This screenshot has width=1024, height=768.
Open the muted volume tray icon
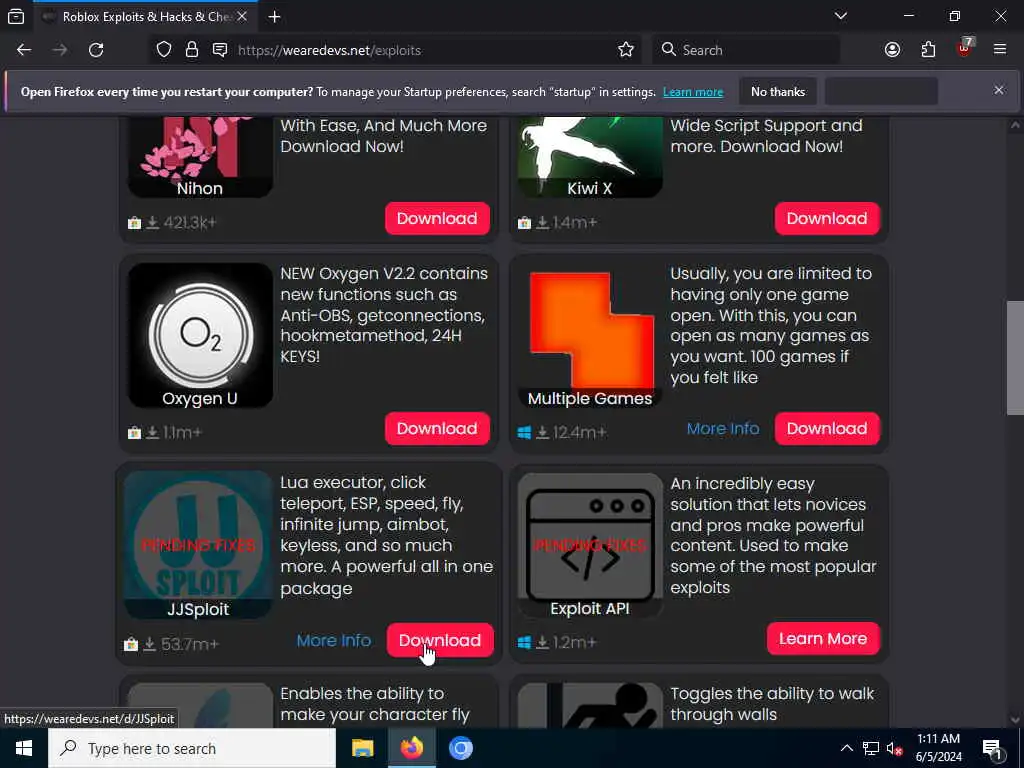895,748
